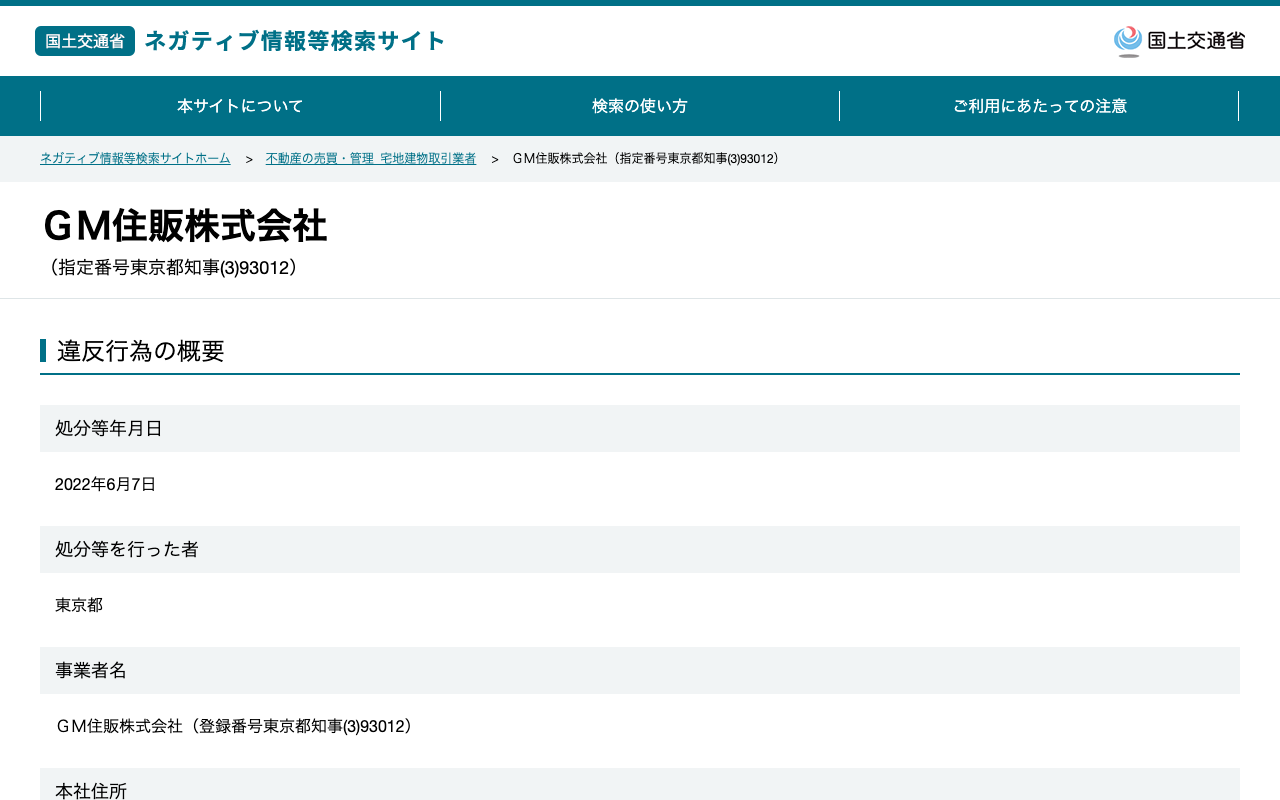Viewport: 1280px width, 800px height.
Task: Click the 違反行為の概要 section heading
Action: coord(140,351)
